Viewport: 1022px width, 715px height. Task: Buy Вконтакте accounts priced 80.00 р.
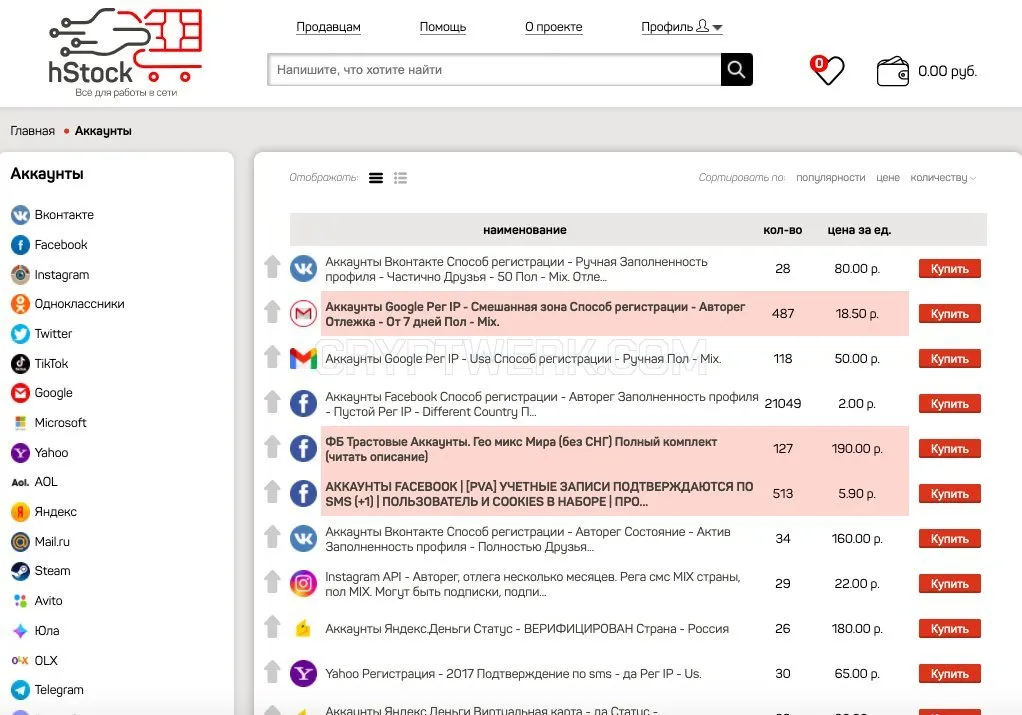click(950, 269)
